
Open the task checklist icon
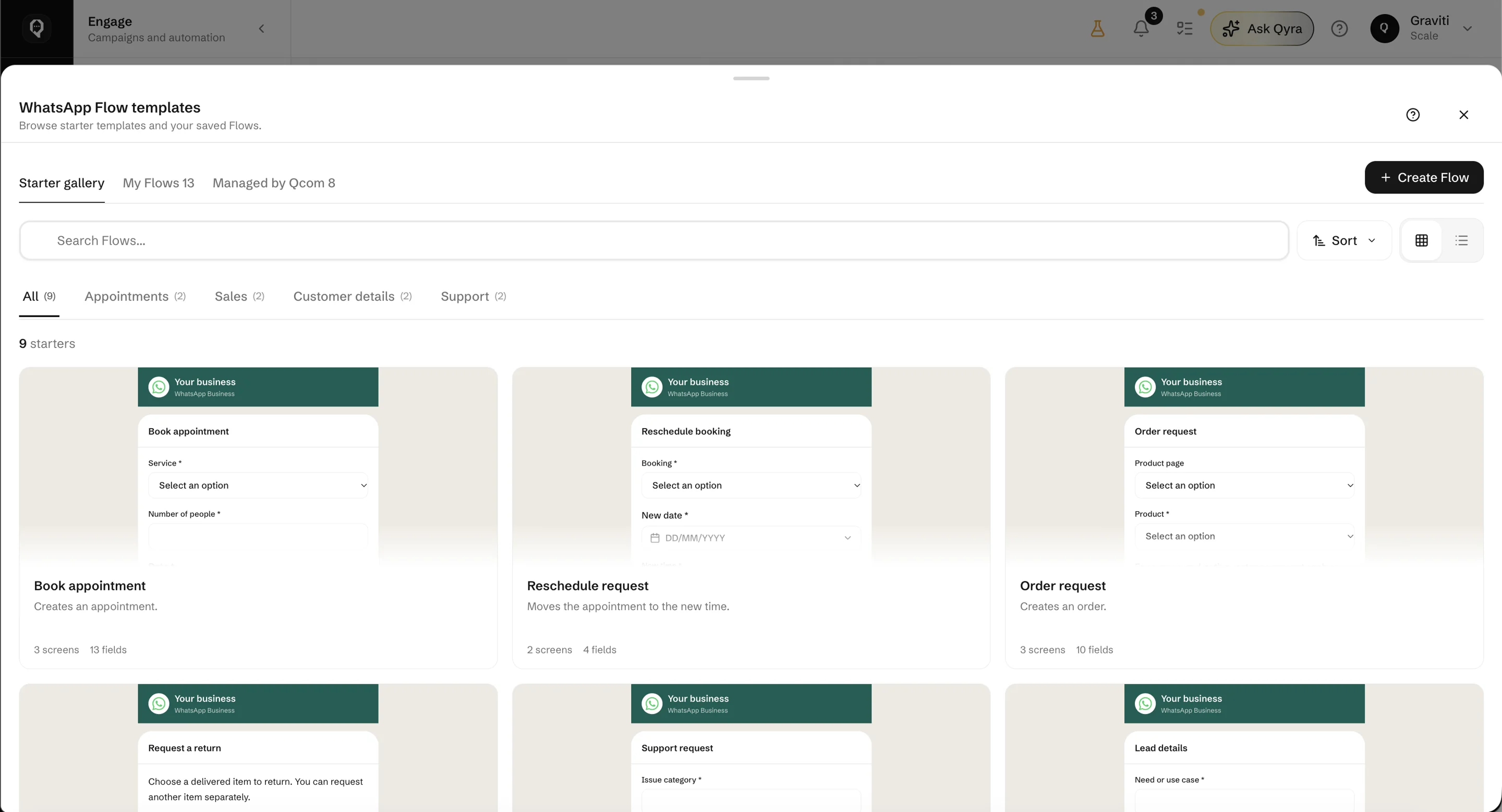pyautogui.click(x=1185, y=29)
